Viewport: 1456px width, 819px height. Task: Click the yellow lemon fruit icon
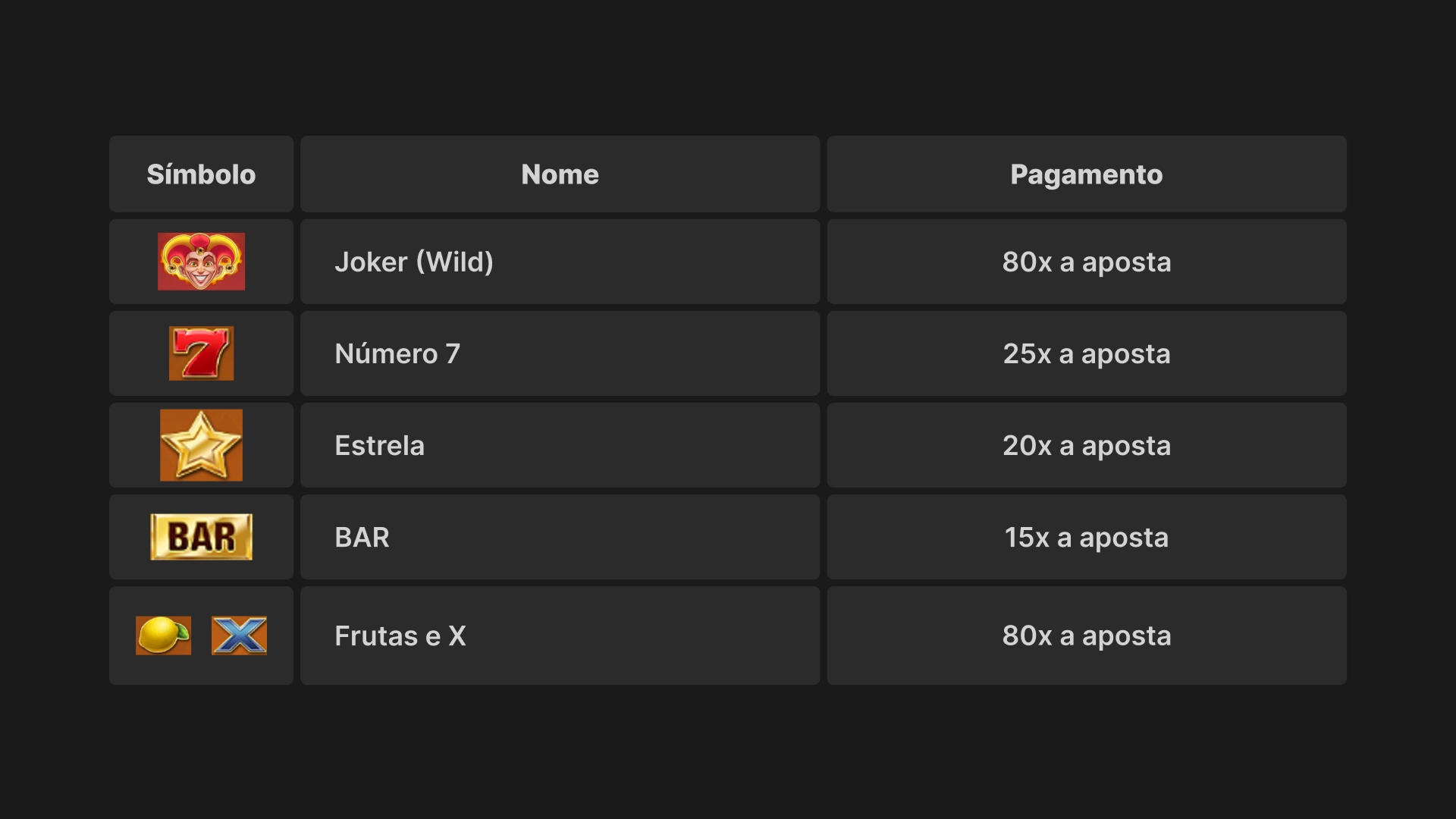pyautogui.click(x=163, y=635)
